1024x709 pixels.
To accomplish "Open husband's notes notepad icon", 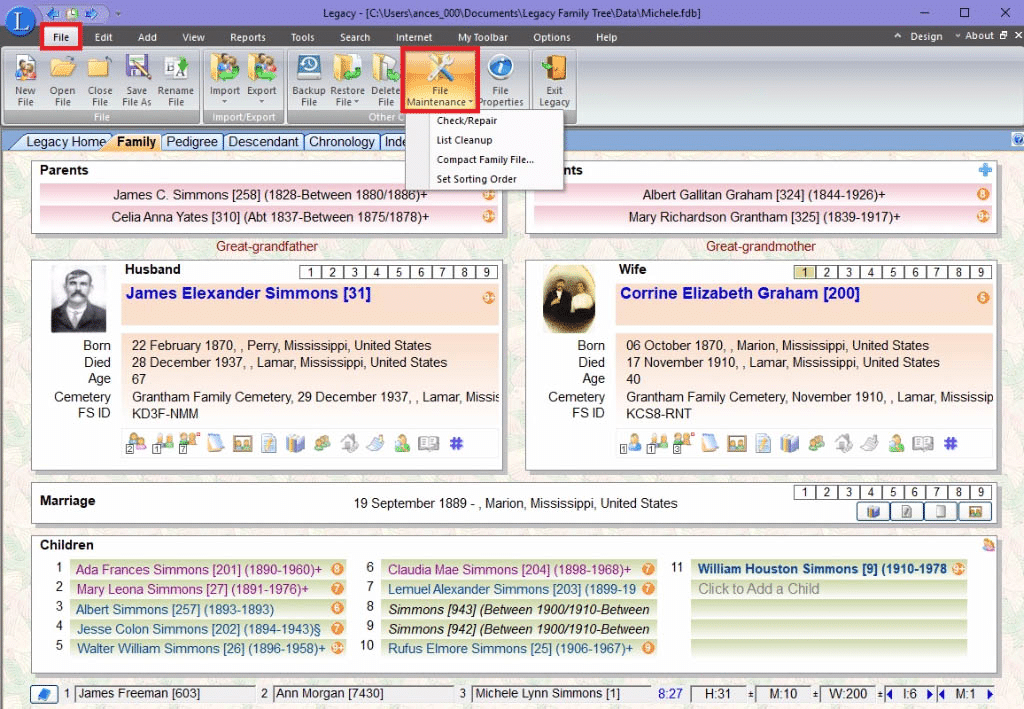I will (216, 443).
